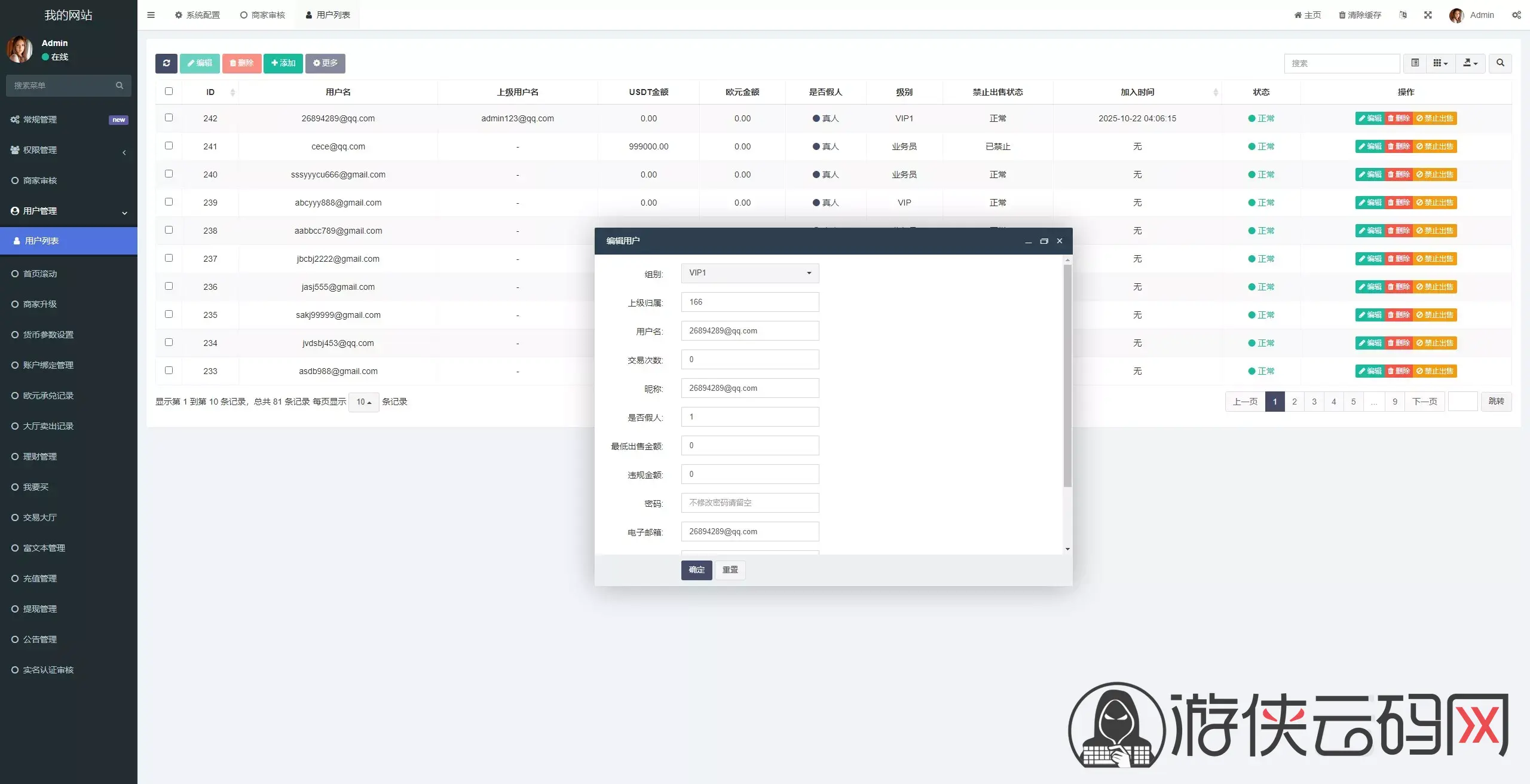Switch to the 商家审核 tab
The image size is (1530, 784).
[x=262, y=15]
